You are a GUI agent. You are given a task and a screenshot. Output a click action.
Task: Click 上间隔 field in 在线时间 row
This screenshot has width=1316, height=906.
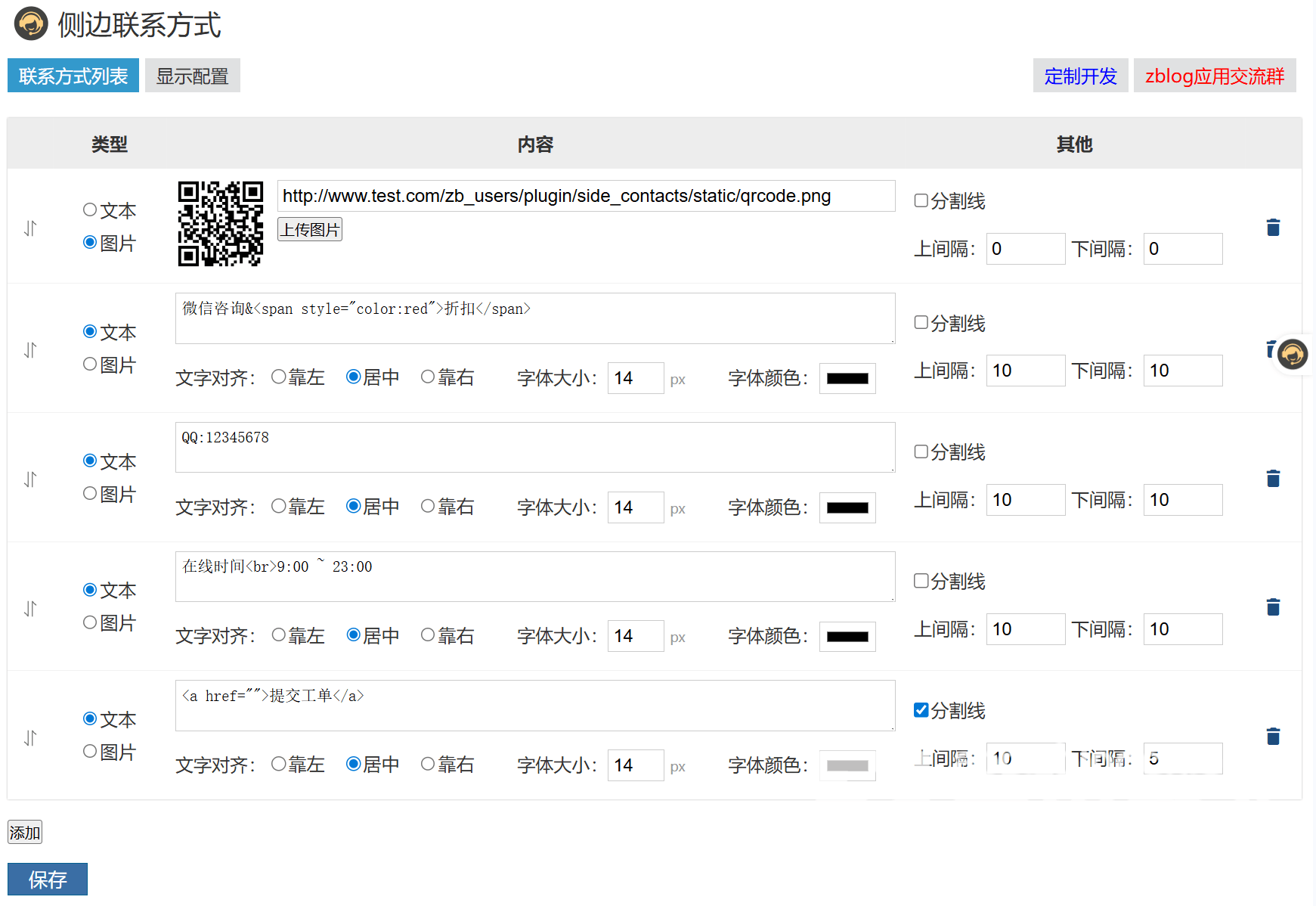pyautogui.click(x=1026, y=629)
